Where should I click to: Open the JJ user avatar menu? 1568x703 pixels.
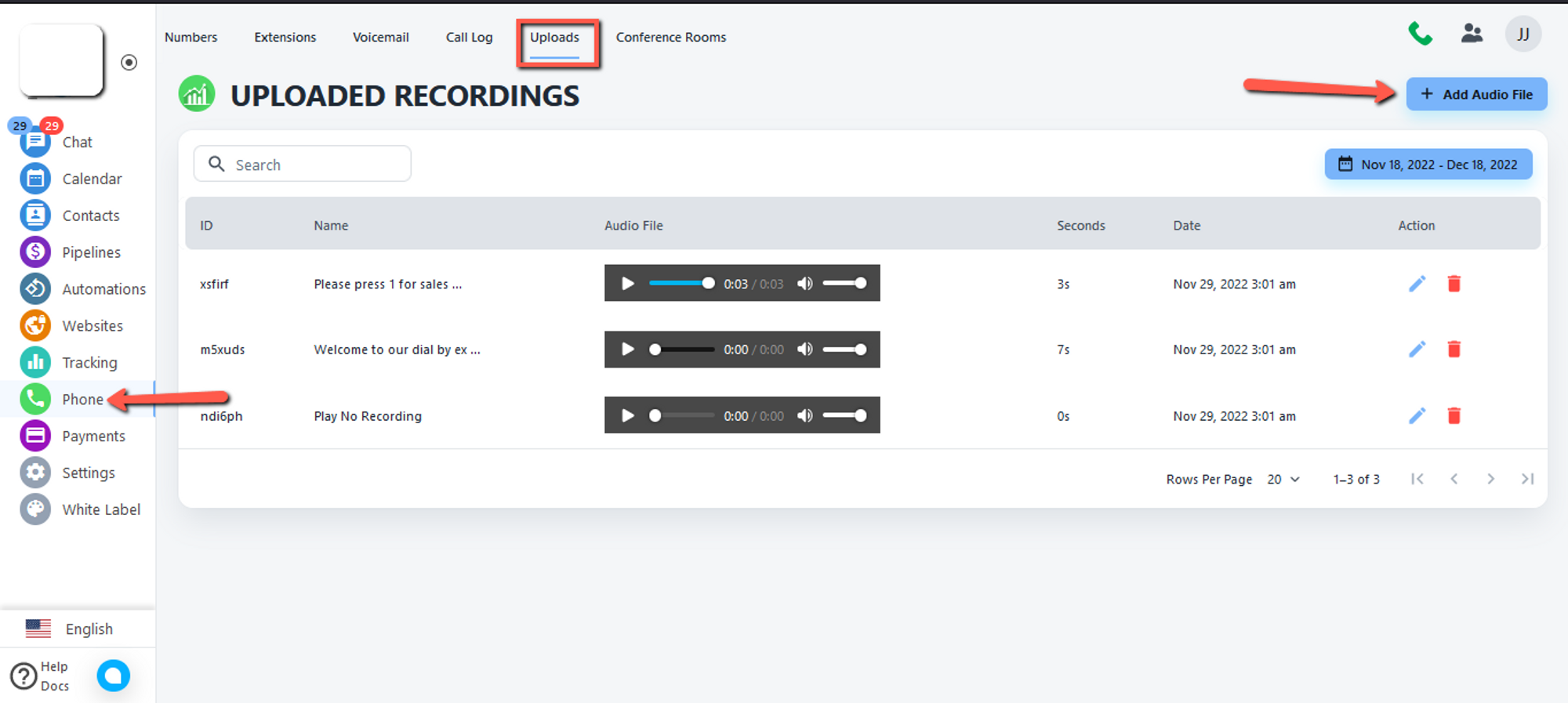coord(1523,34)
